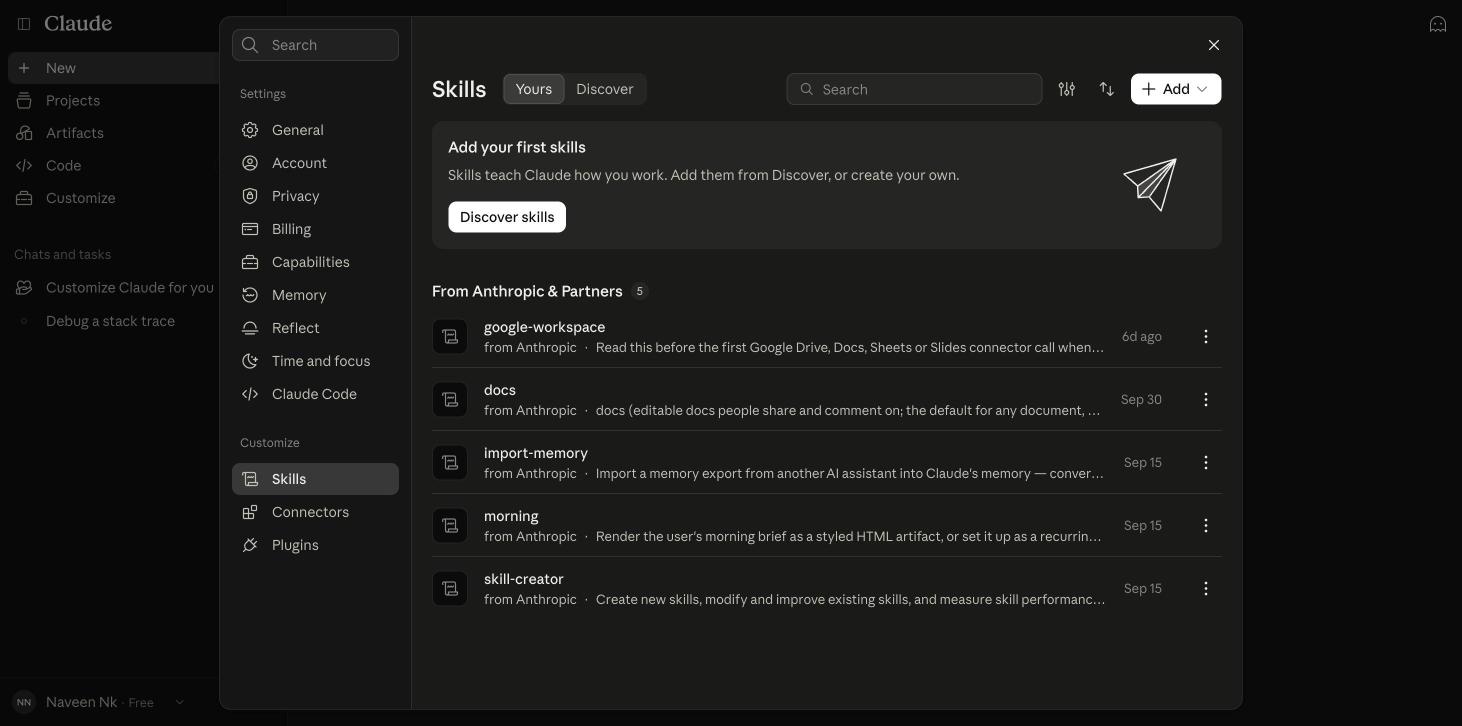Open more options for docs skill
1462x726 pixels.
point(1206,400)
